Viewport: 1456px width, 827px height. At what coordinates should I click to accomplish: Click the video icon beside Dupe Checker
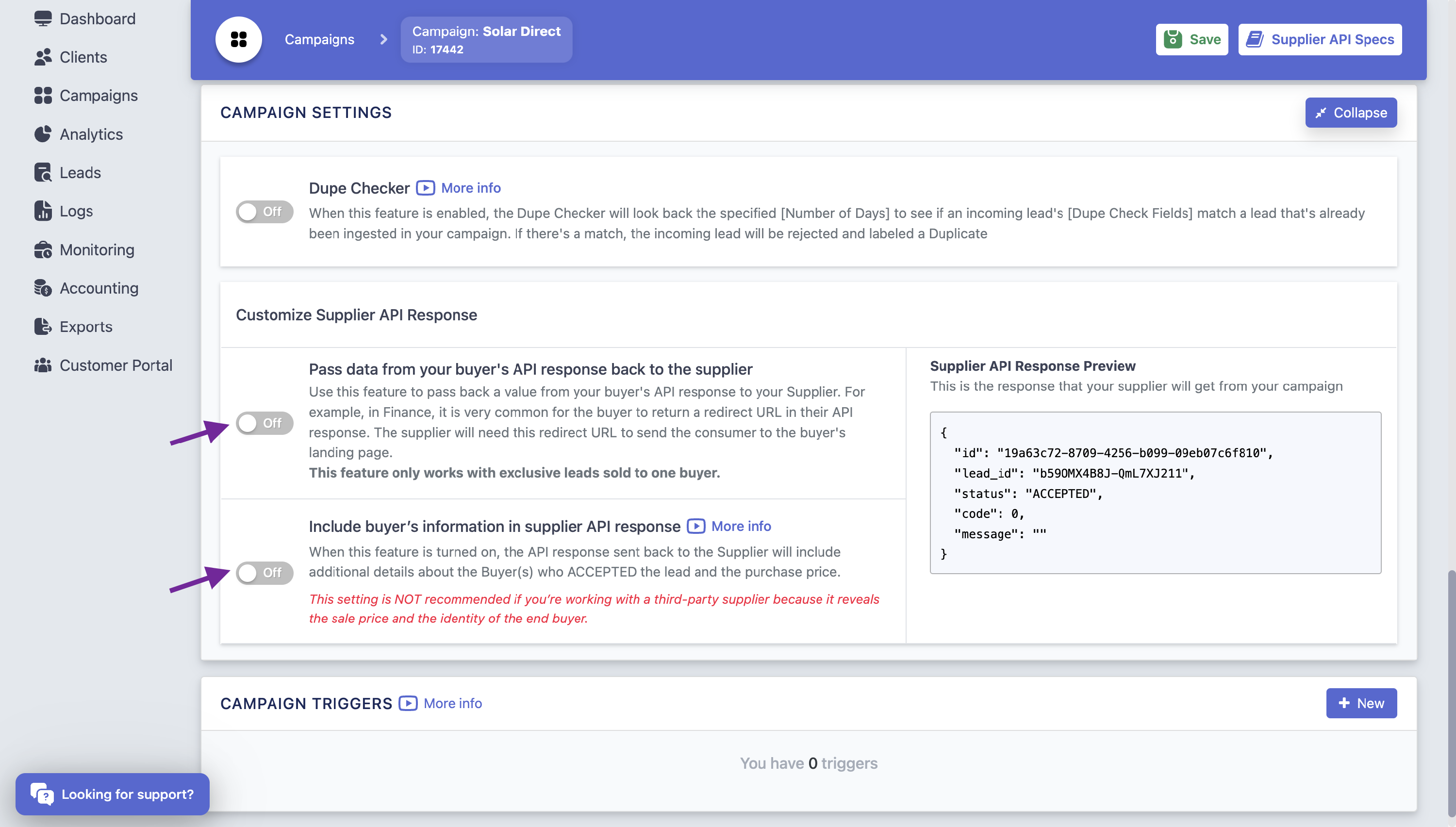tap(425, 188)
